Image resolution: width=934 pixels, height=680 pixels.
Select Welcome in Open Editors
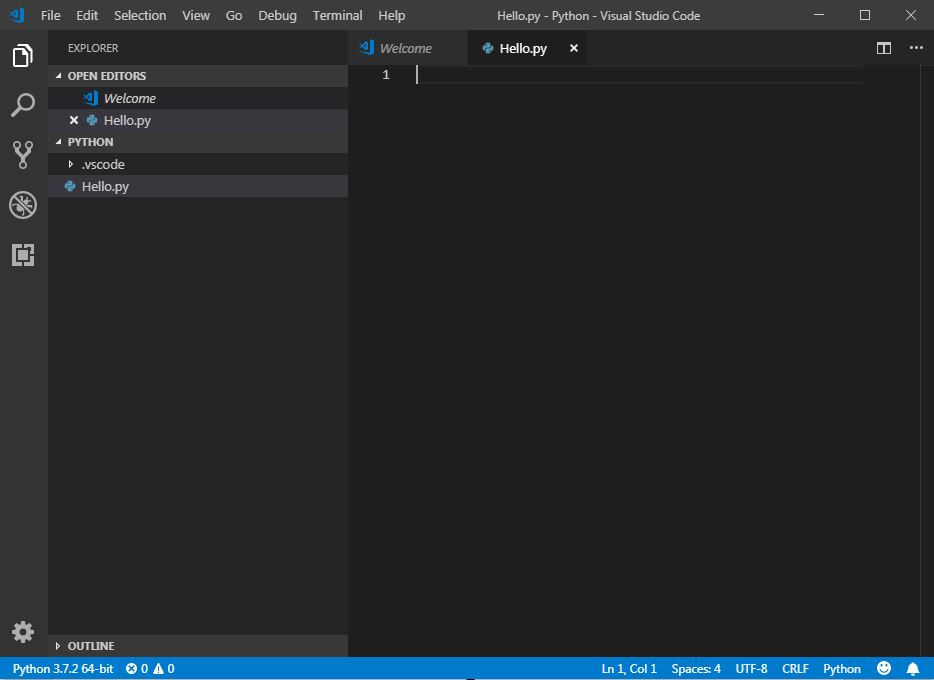click(x=198, y=98)
